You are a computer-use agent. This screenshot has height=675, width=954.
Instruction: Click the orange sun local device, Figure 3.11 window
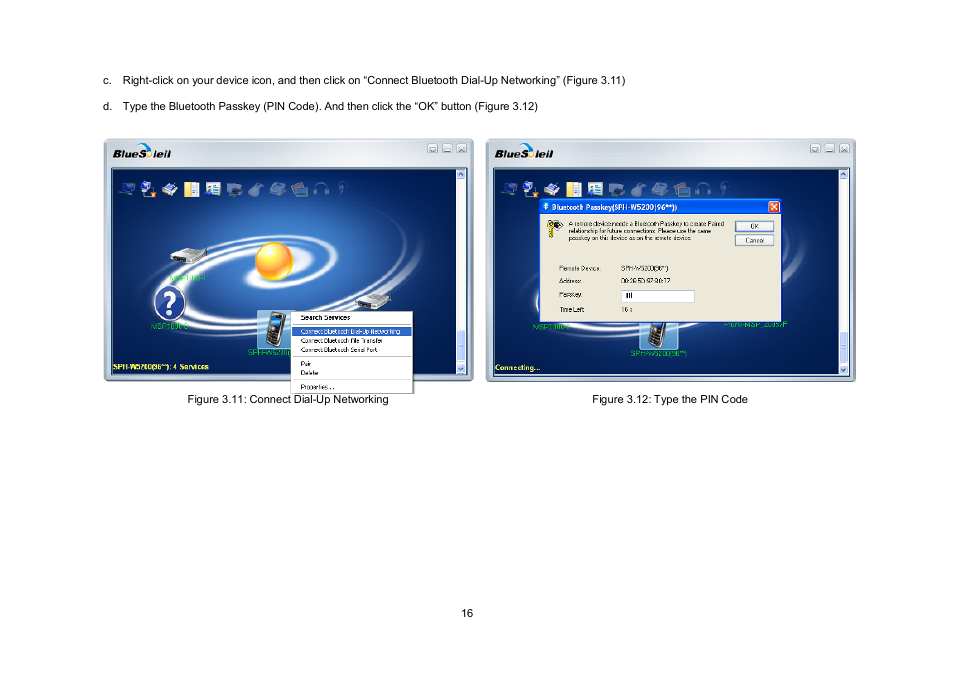274,261
